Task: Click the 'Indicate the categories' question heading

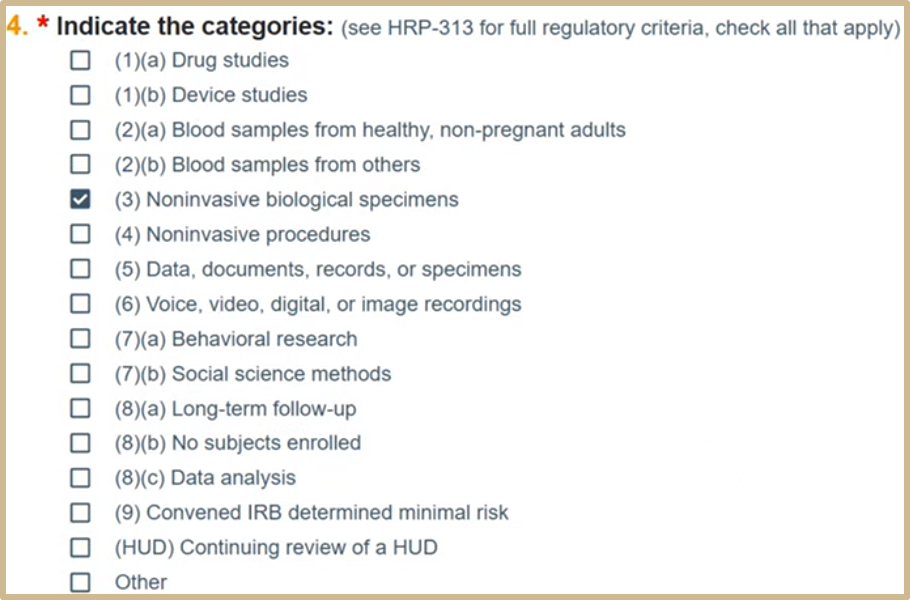Action: (x=194, y=26)
